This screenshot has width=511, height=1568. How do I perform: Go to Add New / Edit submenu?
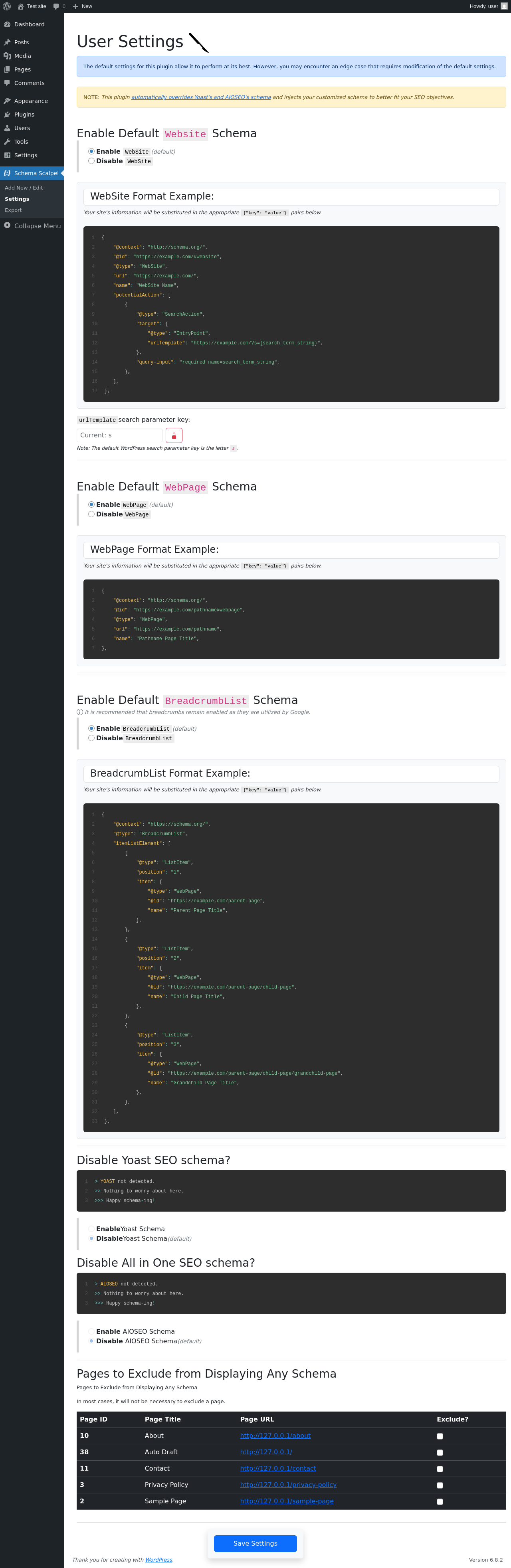(24, 188)
